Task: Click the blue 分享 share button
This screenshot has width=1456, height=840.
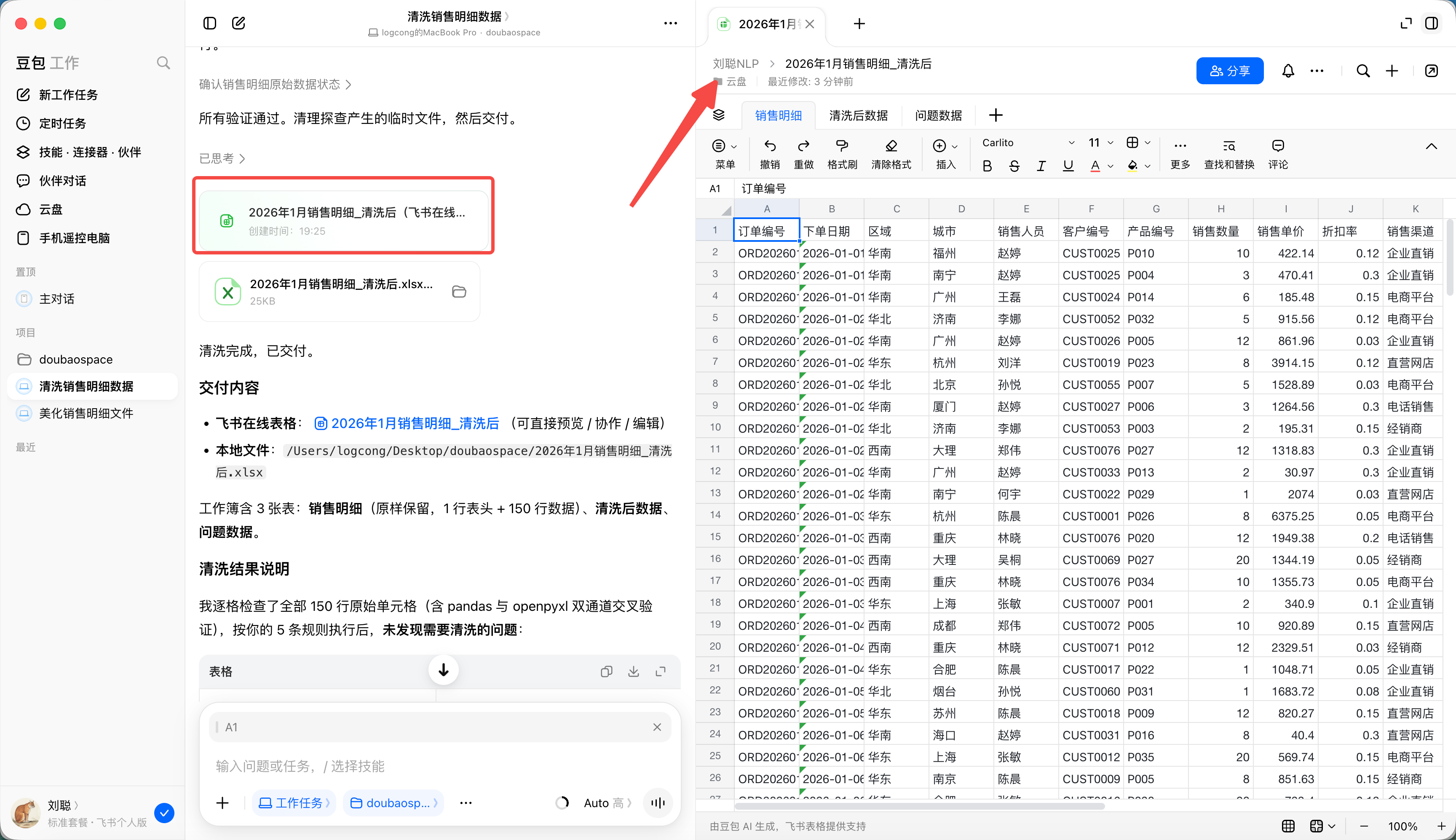Action: point(1230,70)
